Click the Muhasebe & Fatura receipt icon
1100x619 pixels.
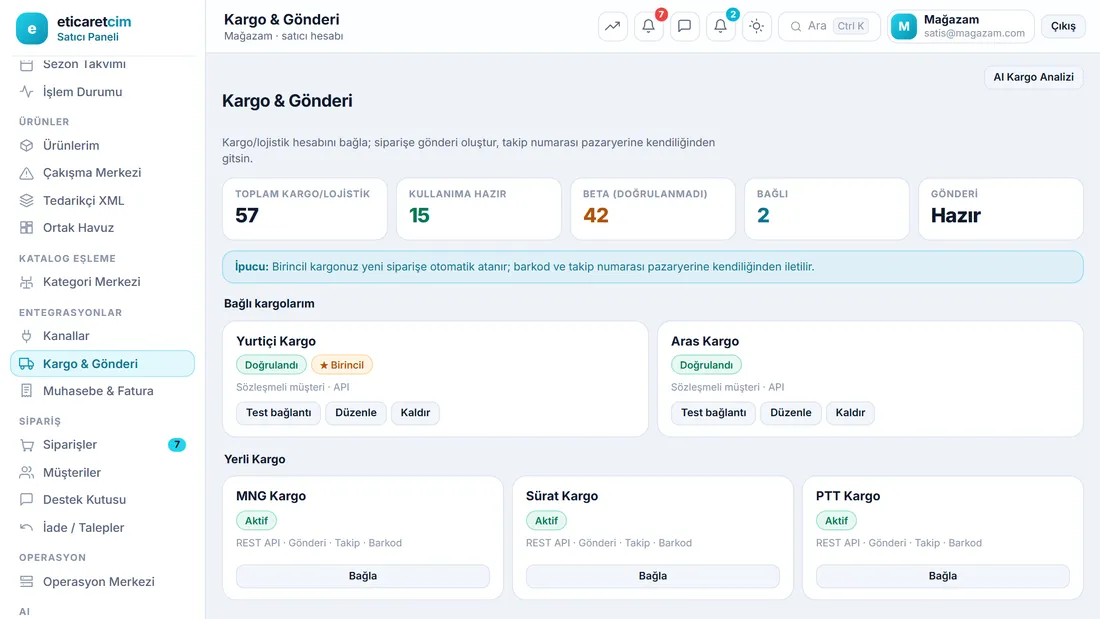tap(27, 391)
